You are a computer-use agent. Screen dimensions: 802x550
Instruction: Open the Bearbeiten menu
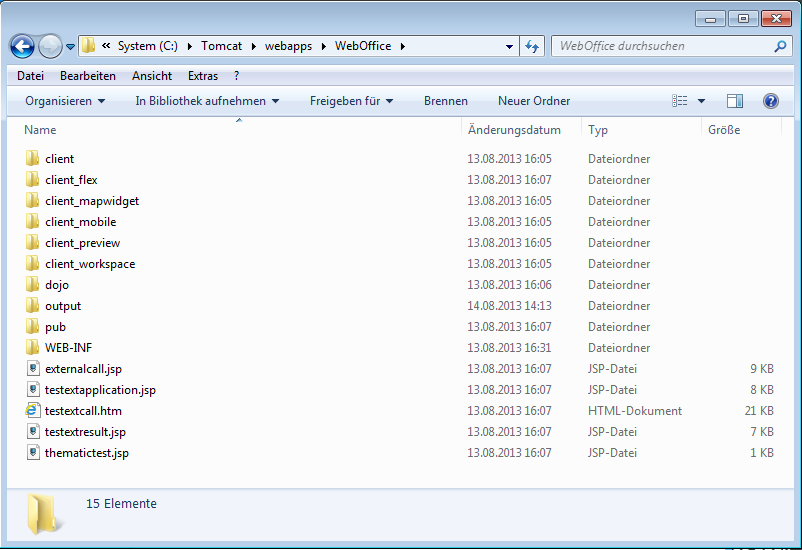click(x=88, y=76)
